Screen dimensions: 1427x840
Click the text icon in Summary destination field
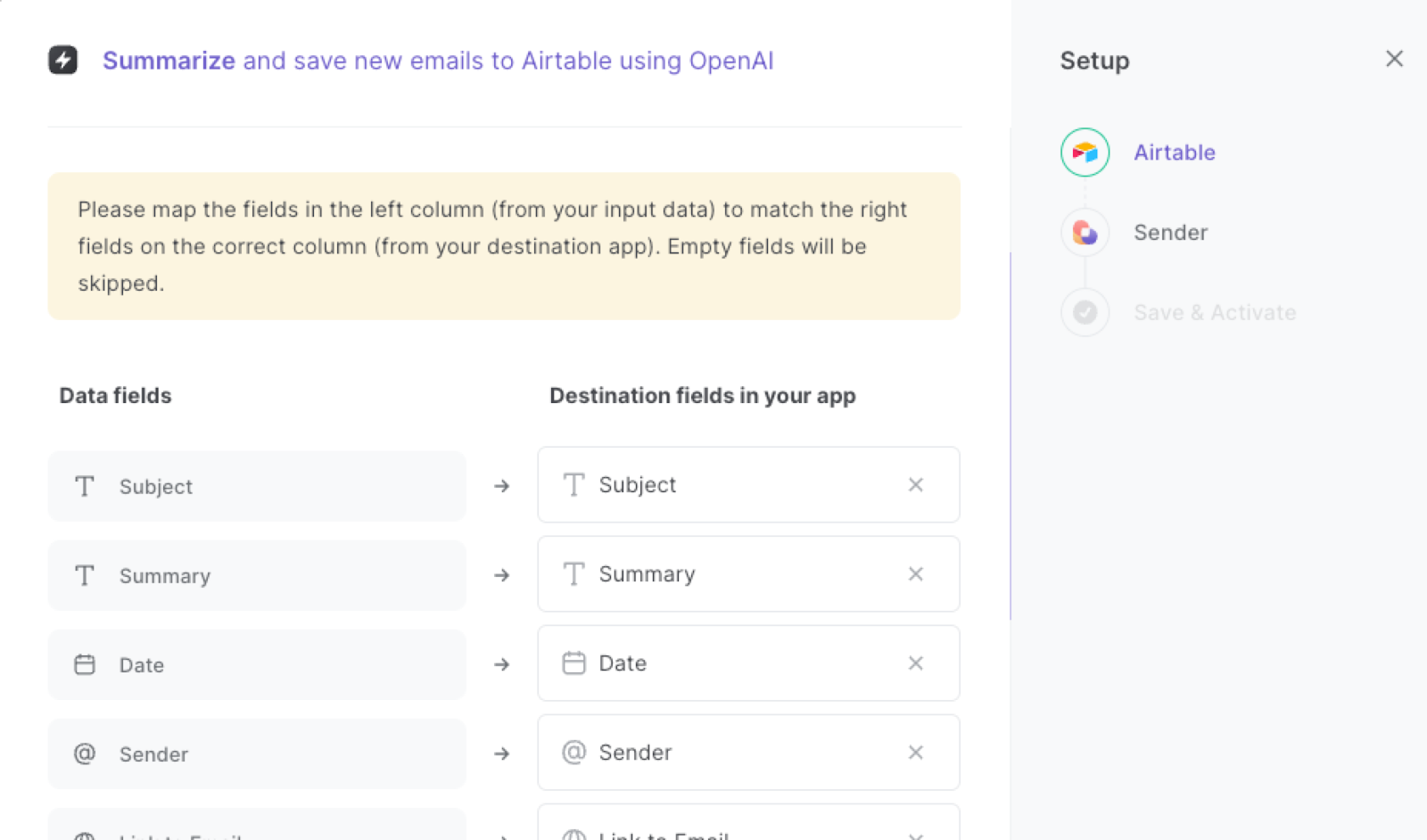574,574
